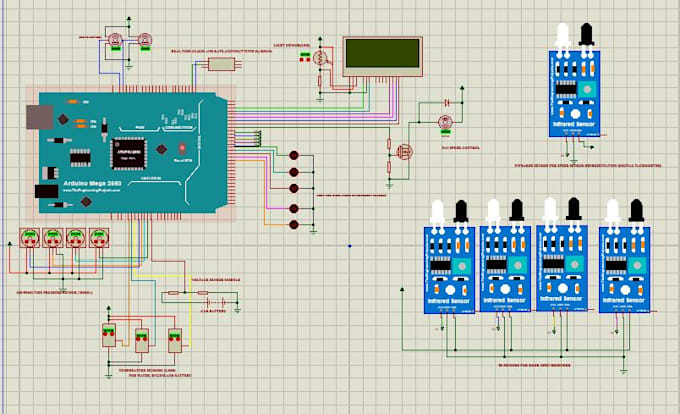Select the topmost red LED in the column
The width and height of the screenshot is (680, 414).
coord(294,155)
